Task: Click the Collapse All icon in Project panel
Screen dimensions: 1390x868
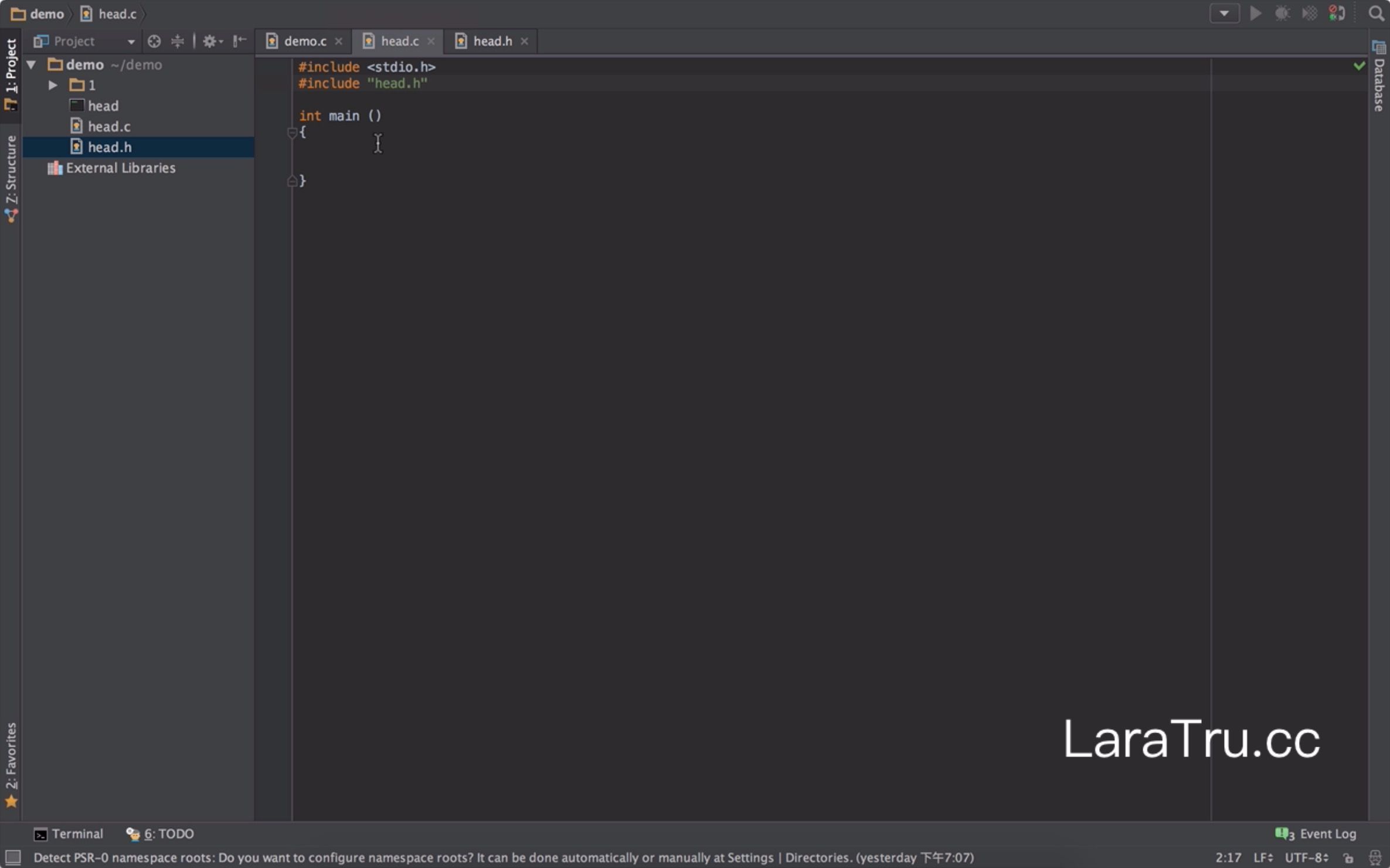Action: (177, 41)
